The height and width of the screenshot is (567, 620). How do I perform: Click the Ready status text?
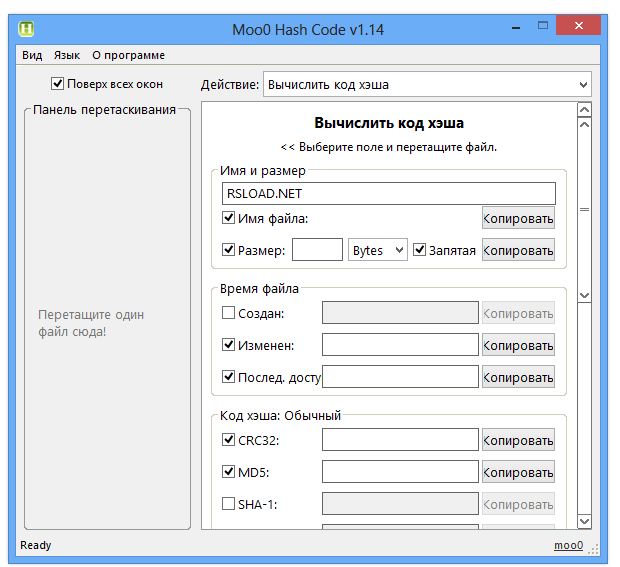pyautogui.click(x=36, y=545)
